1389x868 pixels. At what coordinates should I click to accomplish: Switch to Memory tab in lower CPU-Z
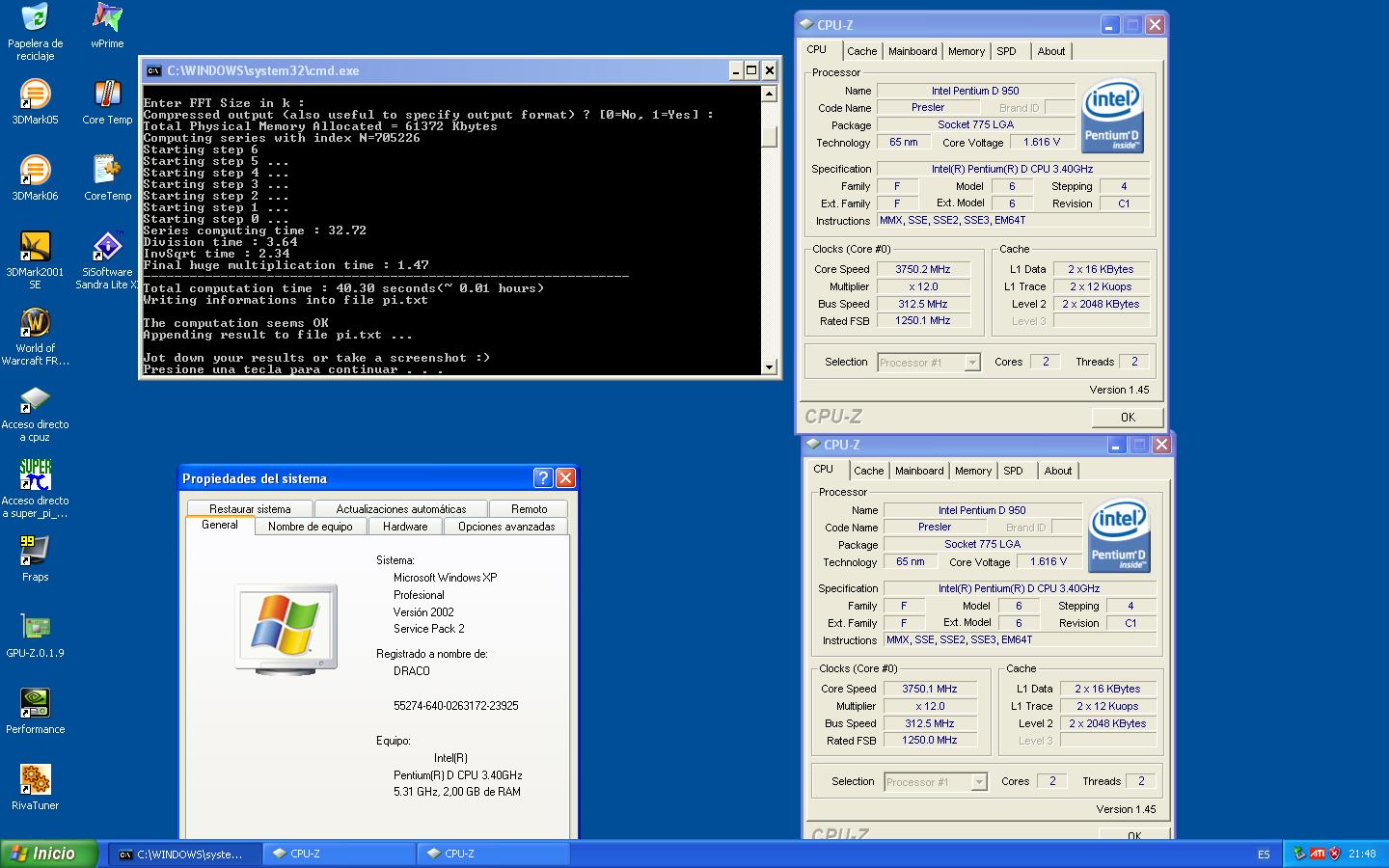(x=973, y=472)
